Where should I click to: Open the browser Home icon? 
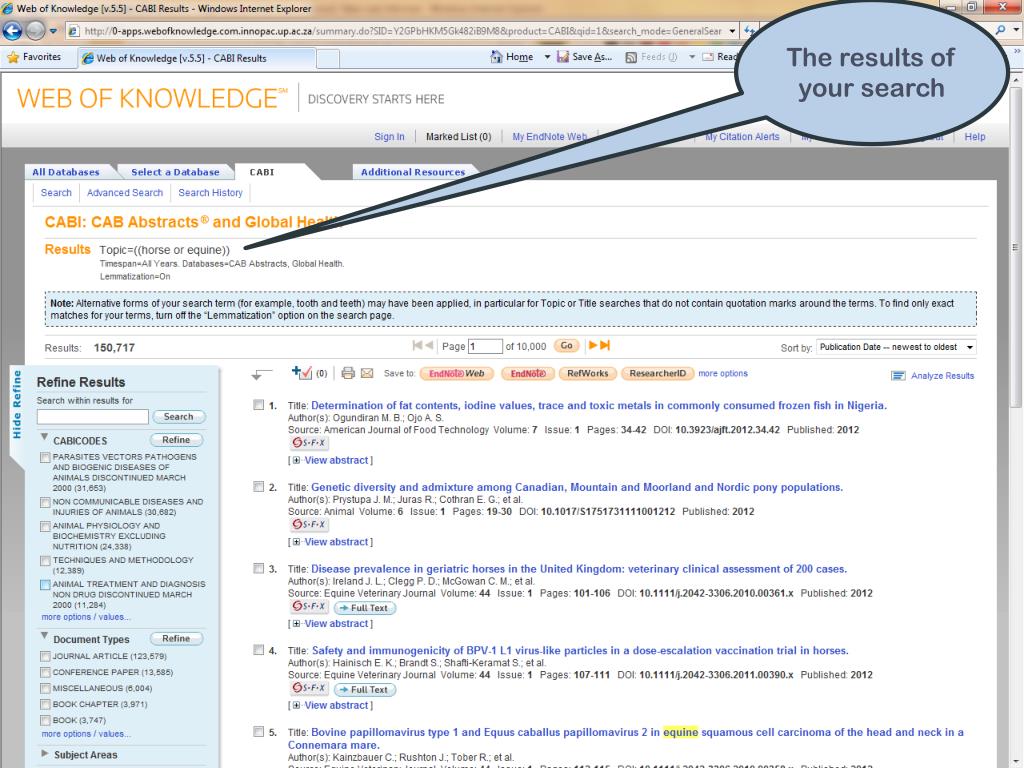[496, 57]
